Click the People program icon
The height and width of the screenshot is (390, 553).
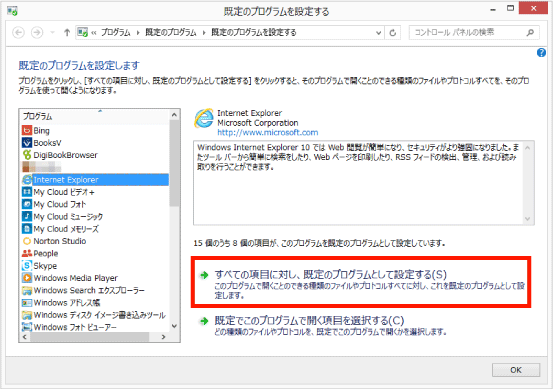pyautogui.click(x=27, y=253)
